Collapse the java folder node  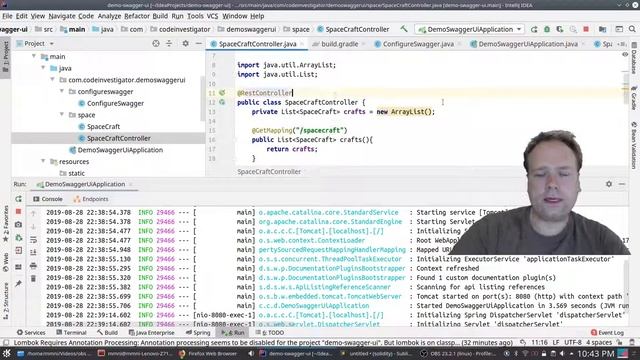(x=43, y=68)
